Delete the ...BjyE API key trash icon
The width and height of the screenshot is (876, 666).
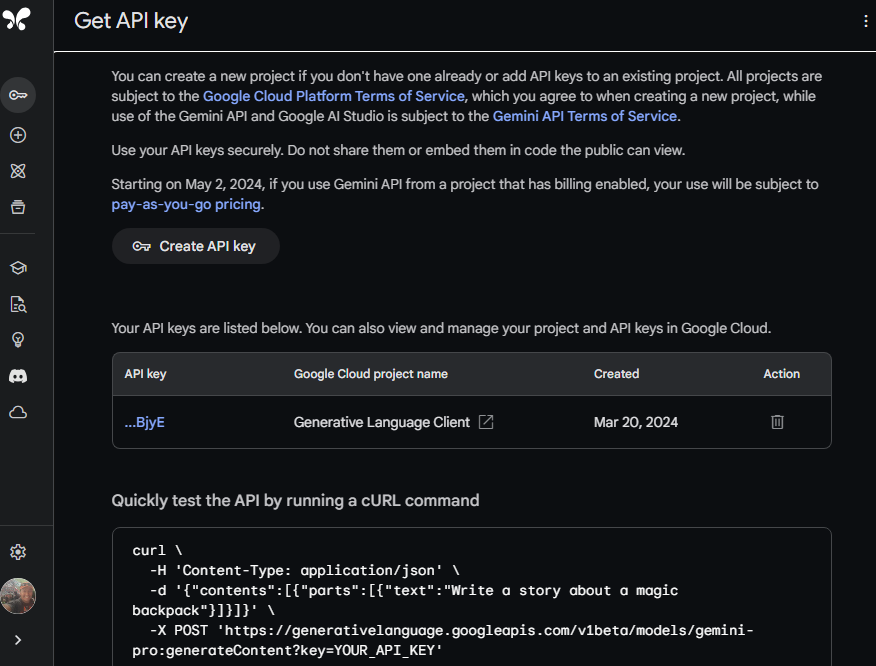pos(777,422)
